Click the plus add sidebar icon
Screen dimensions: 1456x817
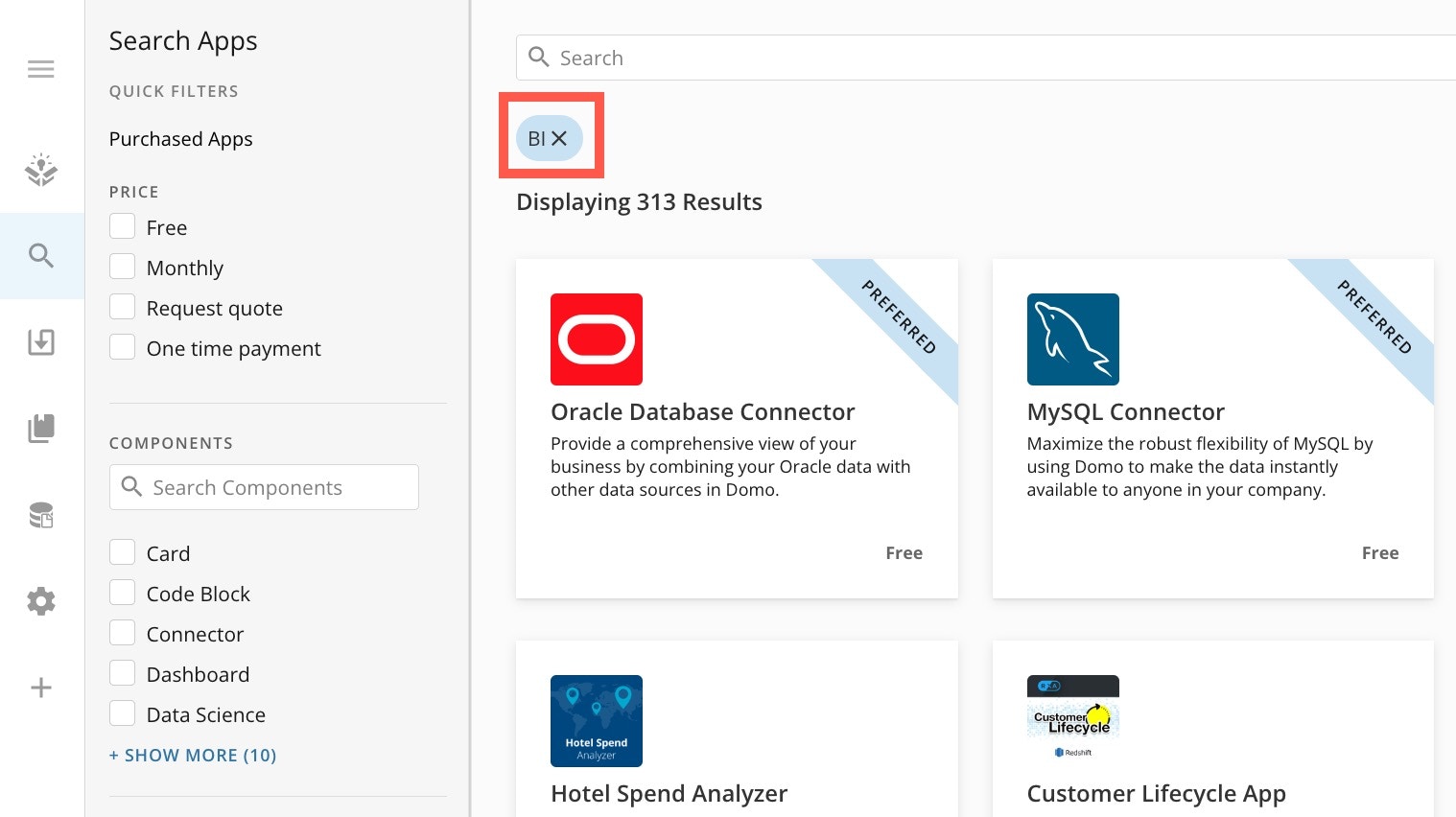pos(41,688)
